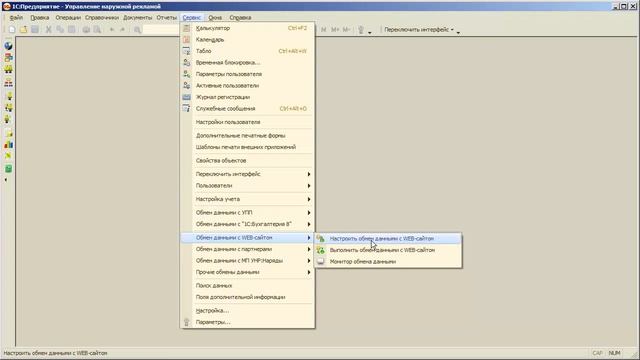The width and height of the screenshot is (640, 360).
Task: Select Настройки пользователя menu entry
Action: pyautogui.click(x=247, y=122)
